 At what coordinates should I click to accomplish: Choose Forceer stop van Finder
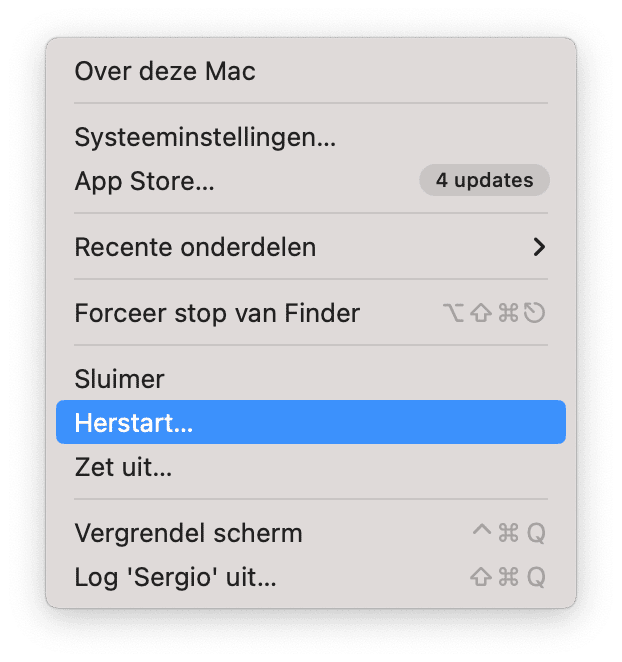[311, 313]
